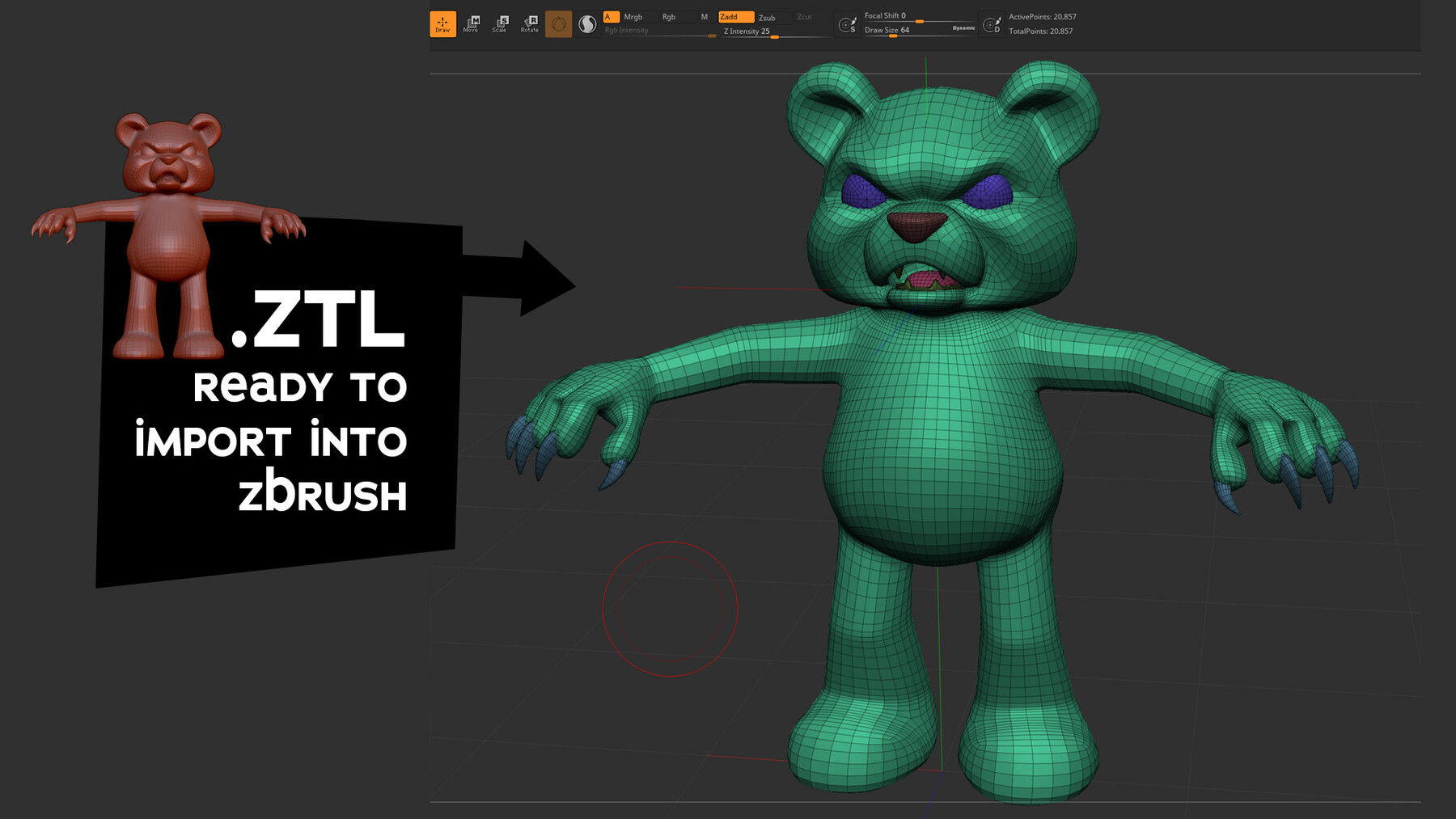Open the current brush selector
The image size is (1456, 819).
[558, 23]
